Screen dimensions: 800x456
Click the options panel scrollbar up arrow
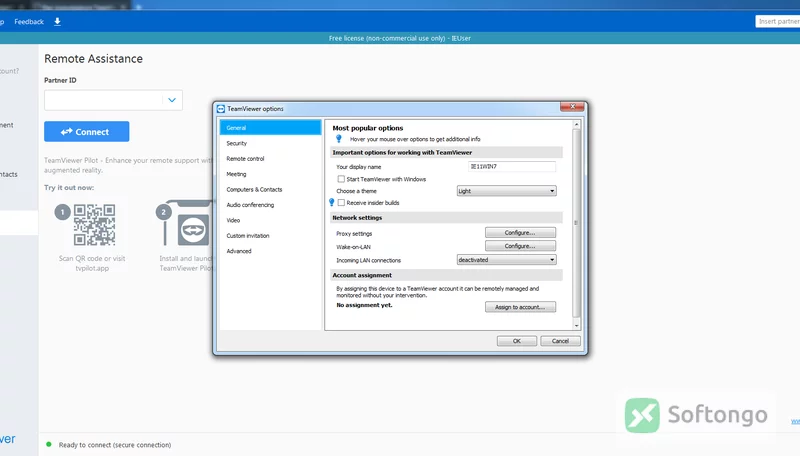[577, 124]
